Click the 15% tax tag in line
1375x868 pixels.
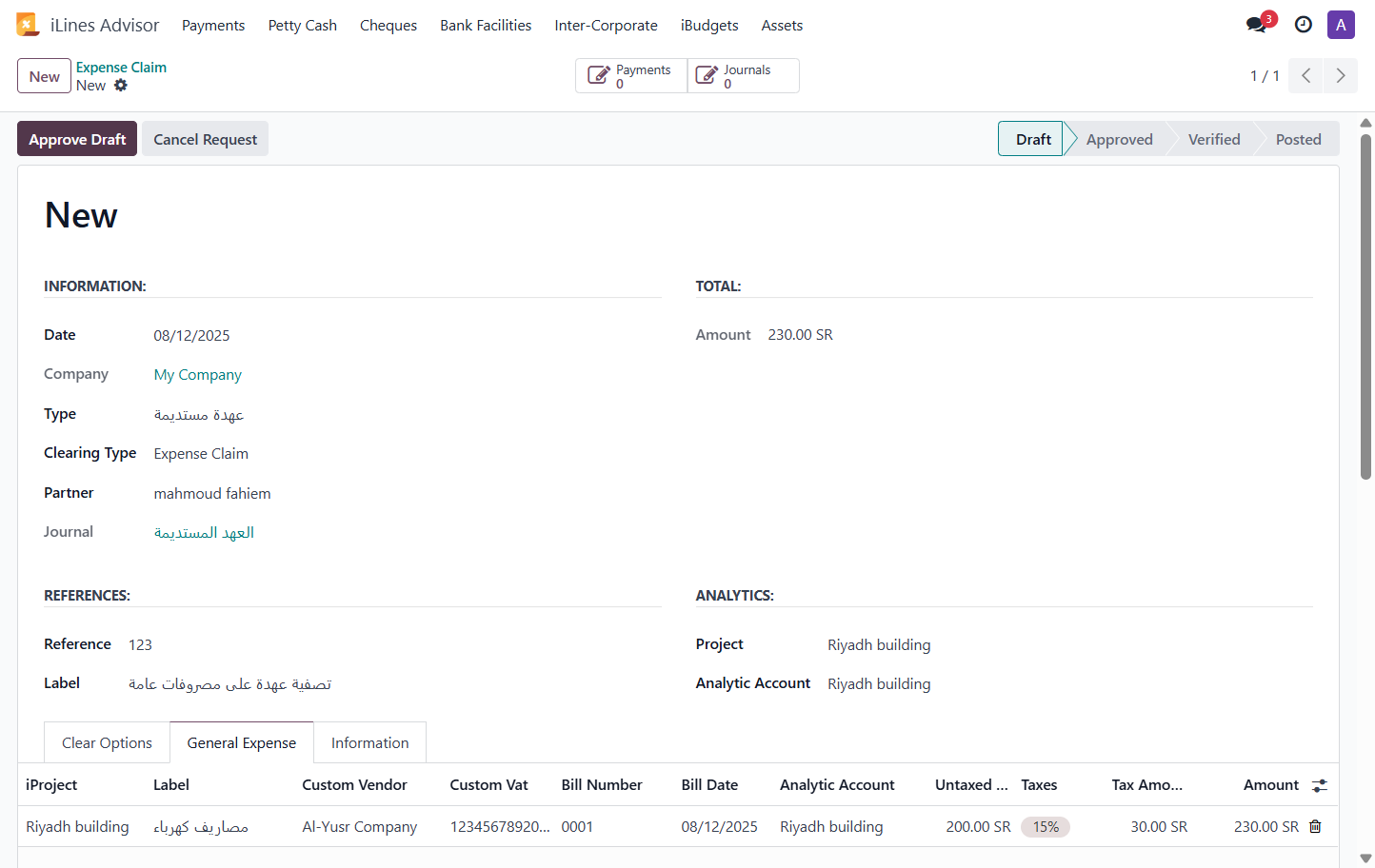(1046, 827)
